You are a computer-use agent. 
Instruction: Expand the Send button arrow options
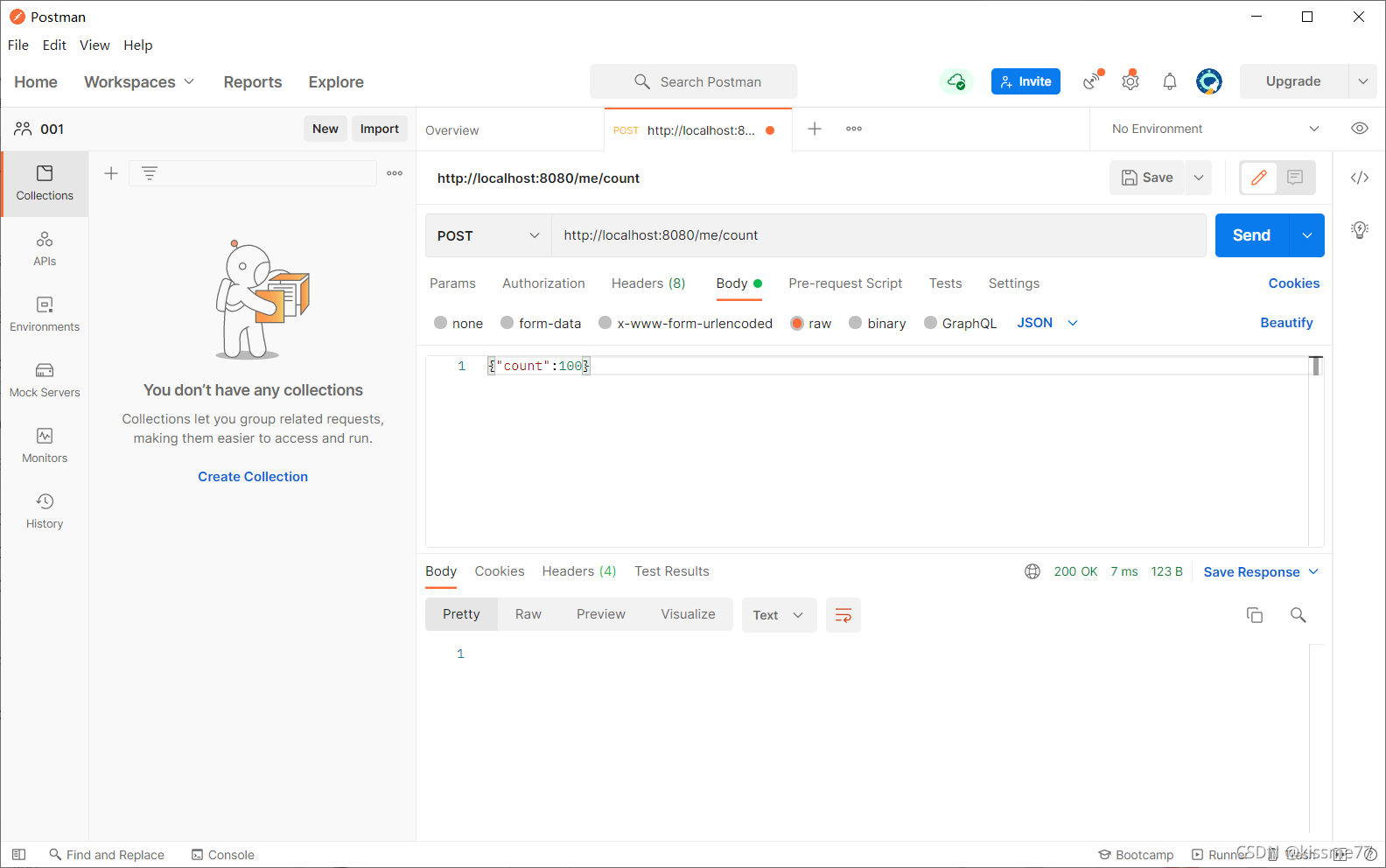click(1307, 235)
